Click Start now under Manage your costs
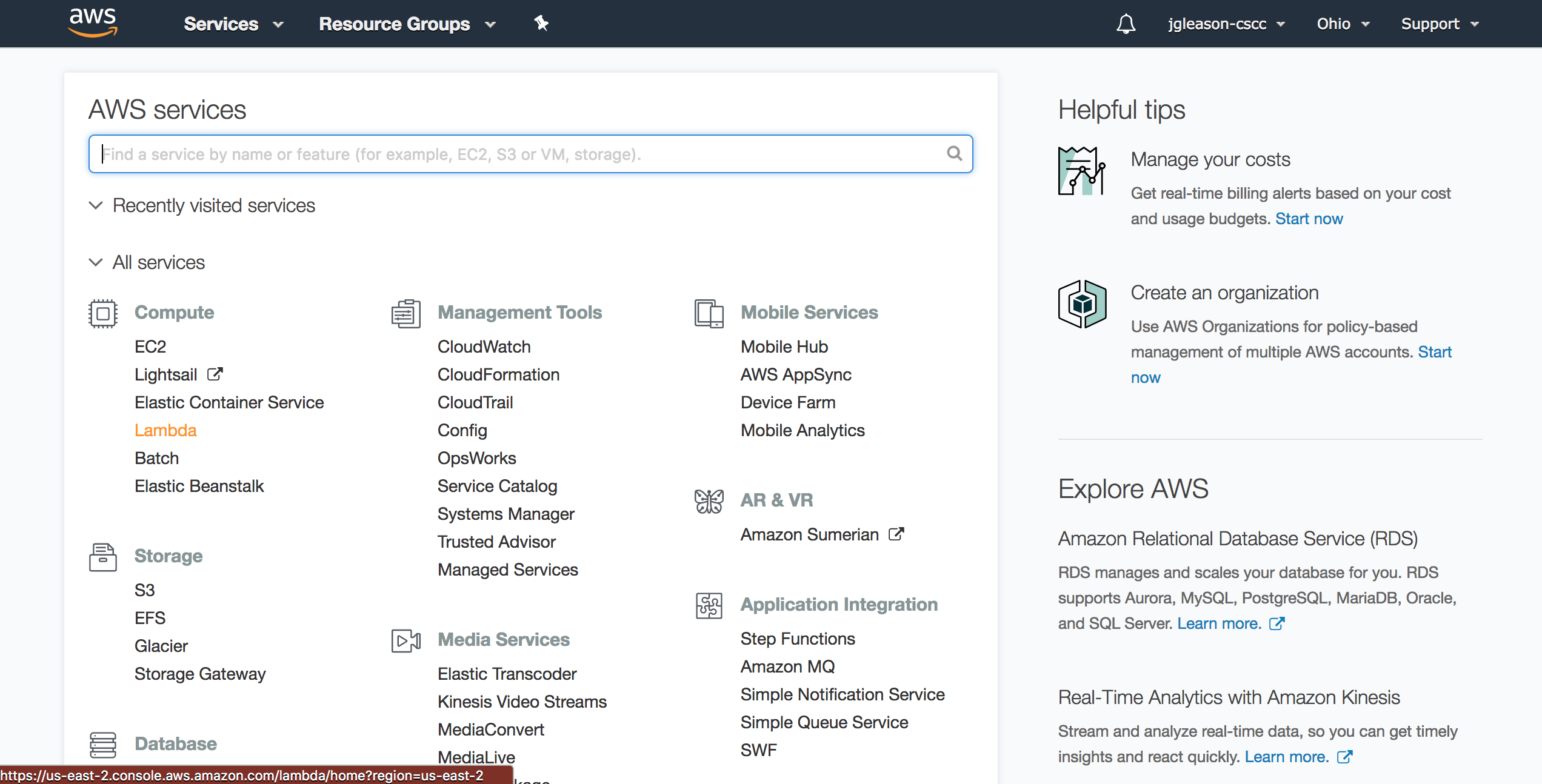The height and width of the screenshot is (784, 1542). tap(1309, 219)
